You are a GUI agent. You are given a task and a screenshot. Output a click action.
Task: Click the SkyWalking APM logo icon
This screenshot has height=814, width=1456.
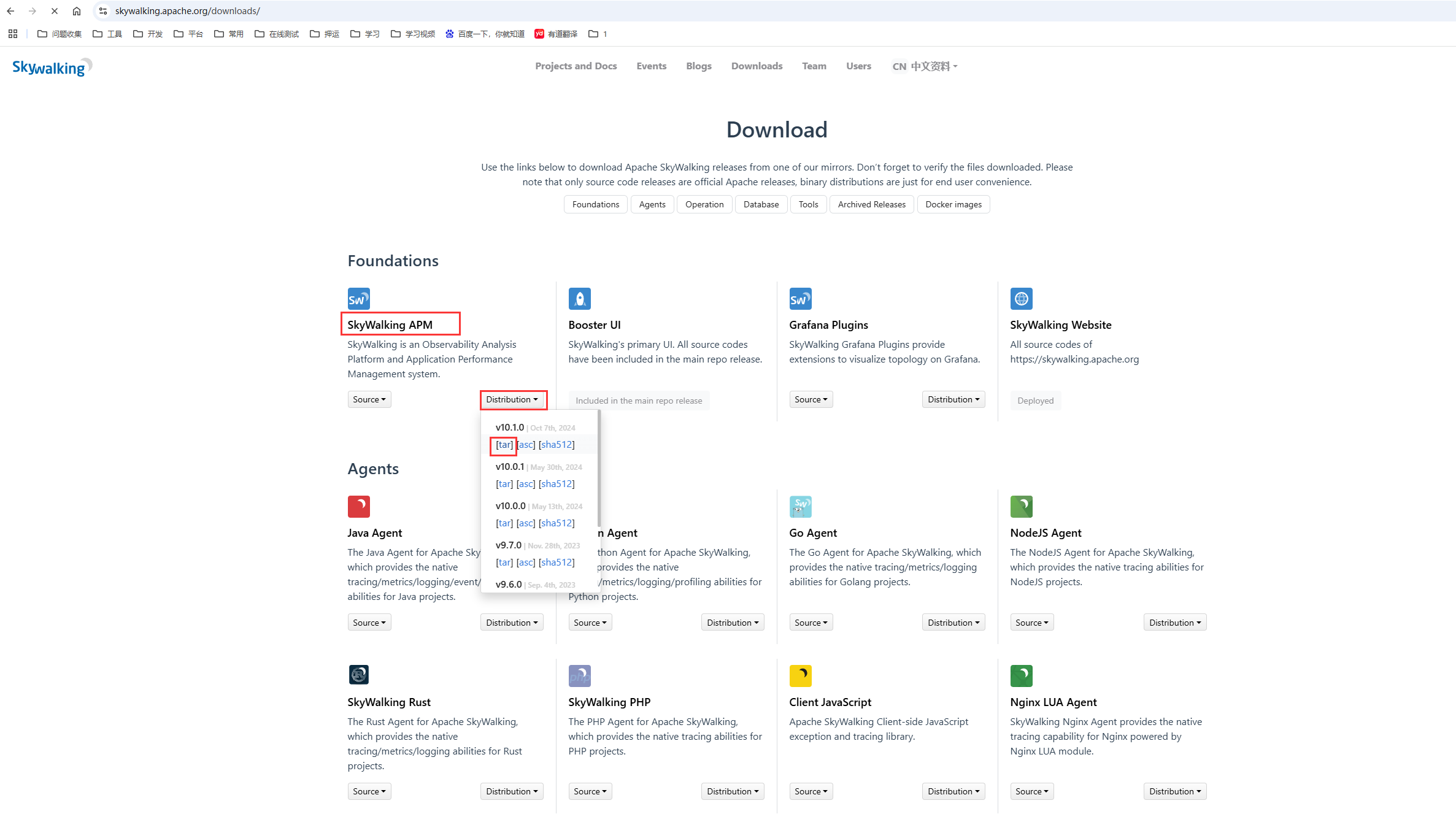(358, 299)
